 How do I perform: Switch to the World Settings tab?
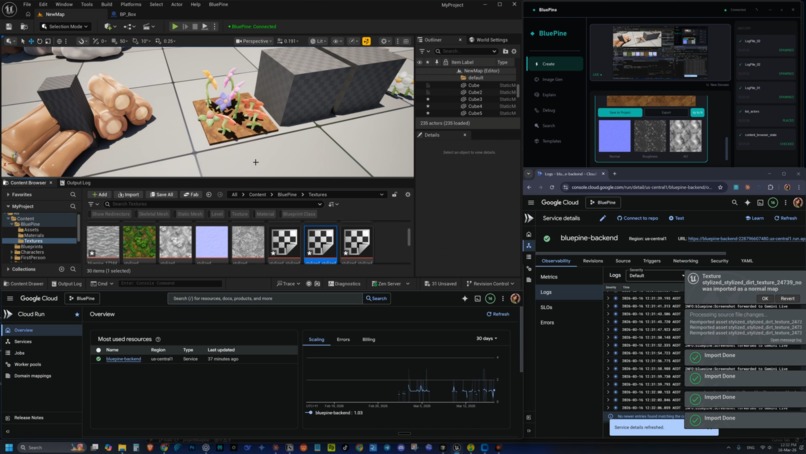(488, 40)
